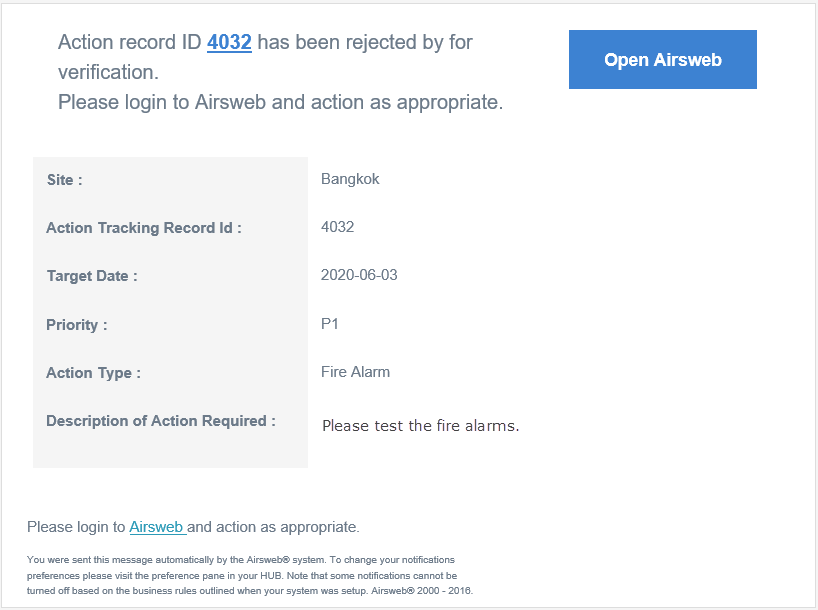
Task: Click the Description of Action Required label
Action: (x=161, y=421)
